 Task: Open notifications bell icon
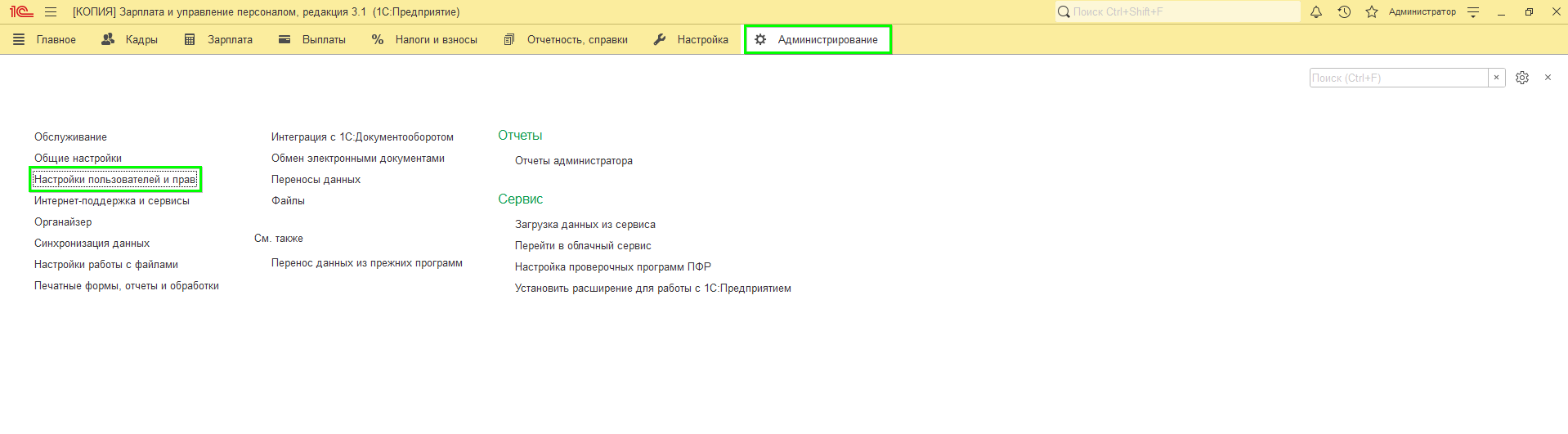click(x=1316, y=12)
